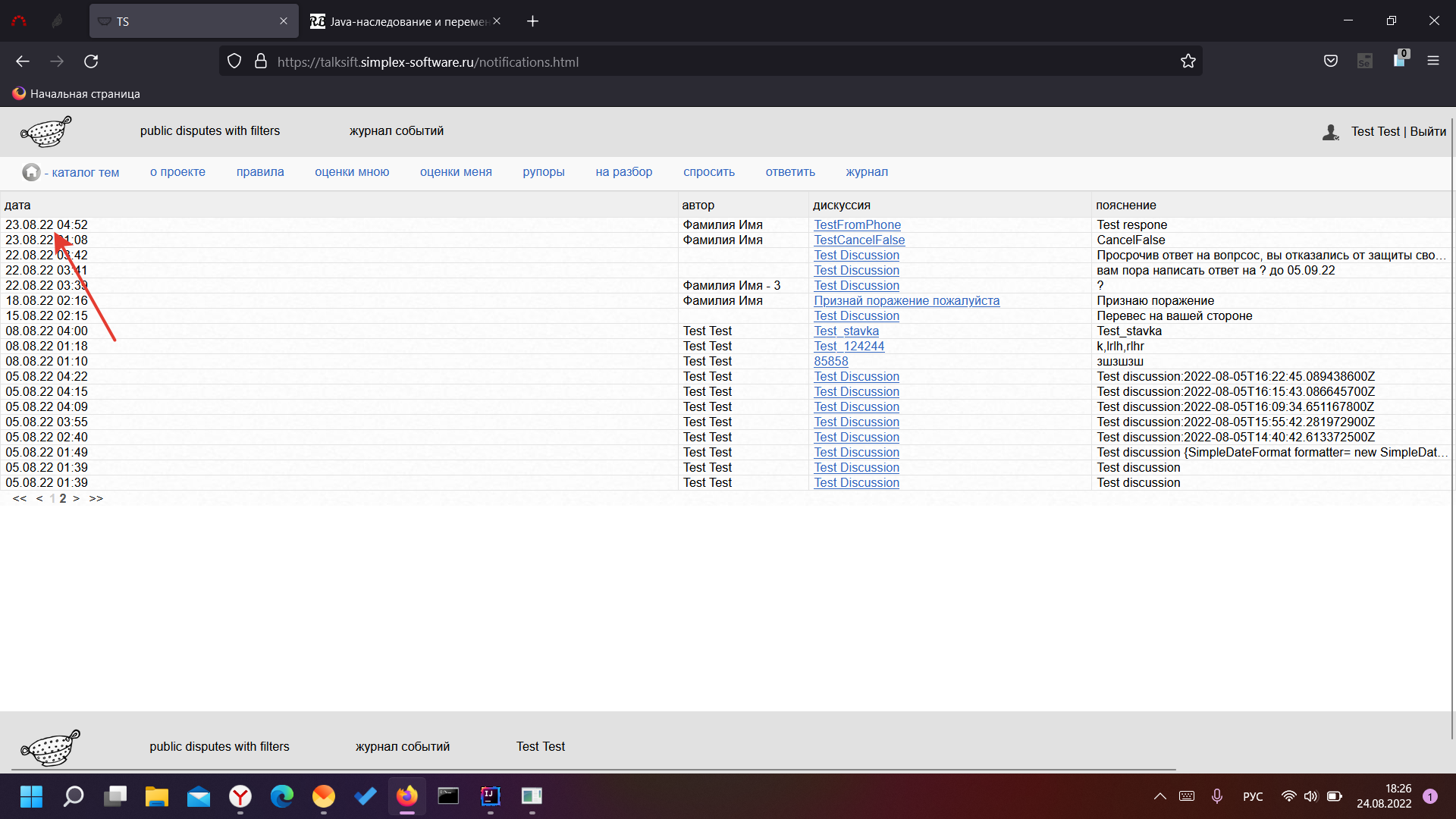Click the microphone tray icon

pyautogui.click(x=1217, y=796)
